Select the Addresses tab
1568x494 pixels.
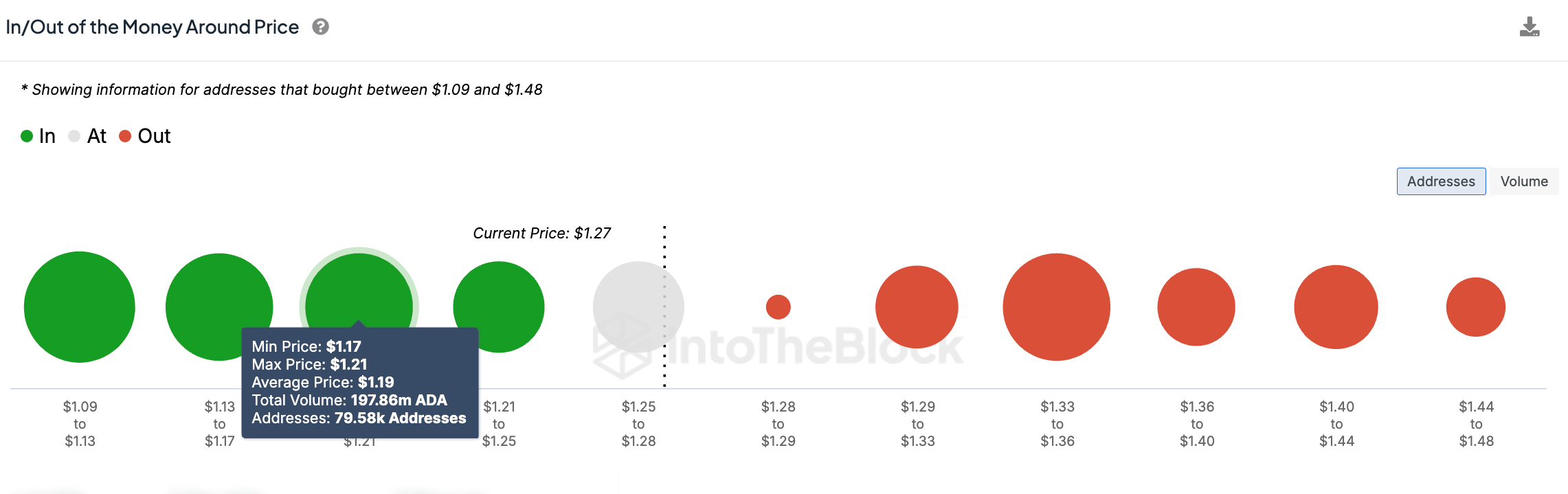point(1441,181)
